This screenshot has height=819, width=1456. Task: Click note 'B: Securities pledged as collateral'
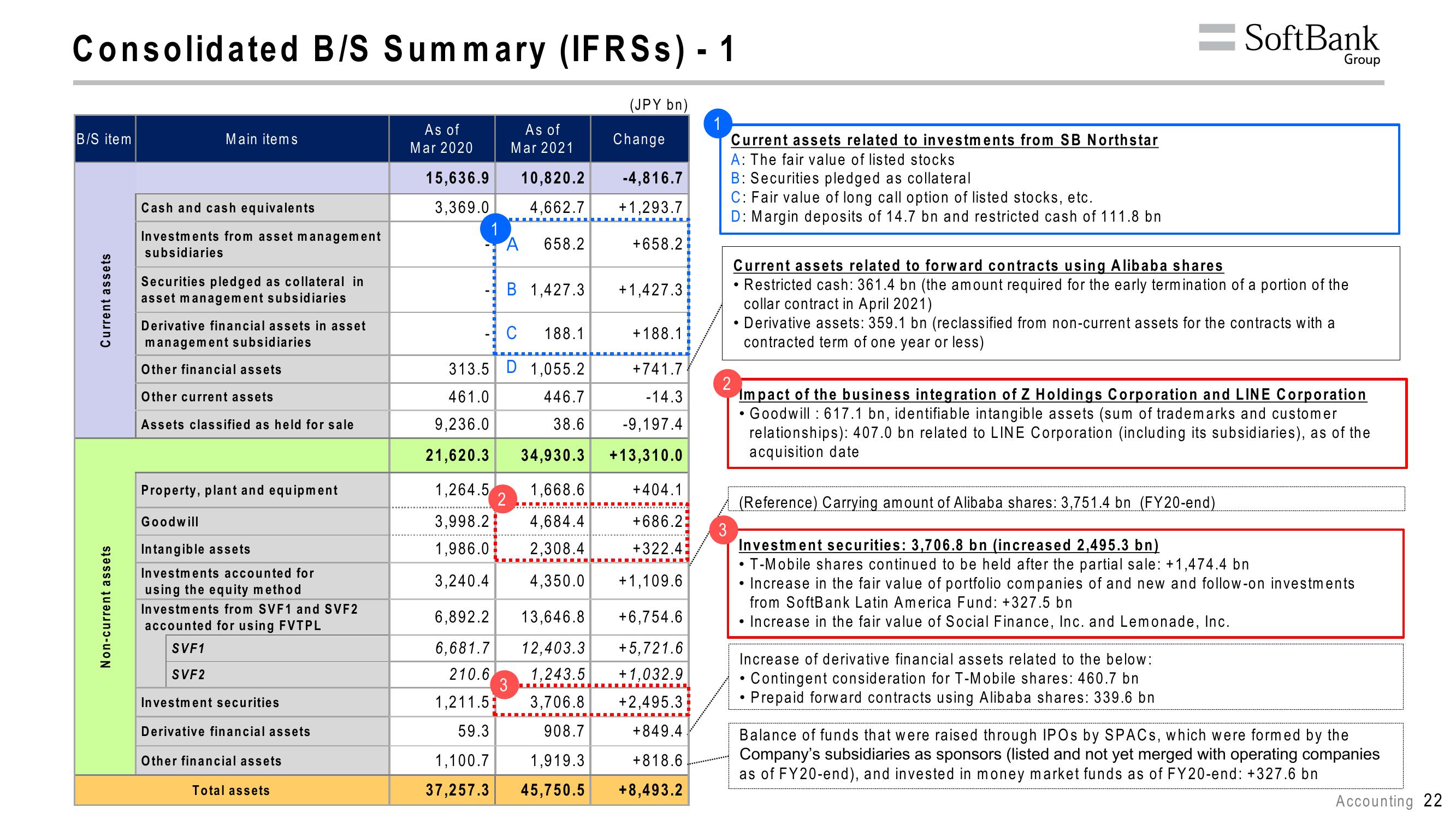[851, 179]
